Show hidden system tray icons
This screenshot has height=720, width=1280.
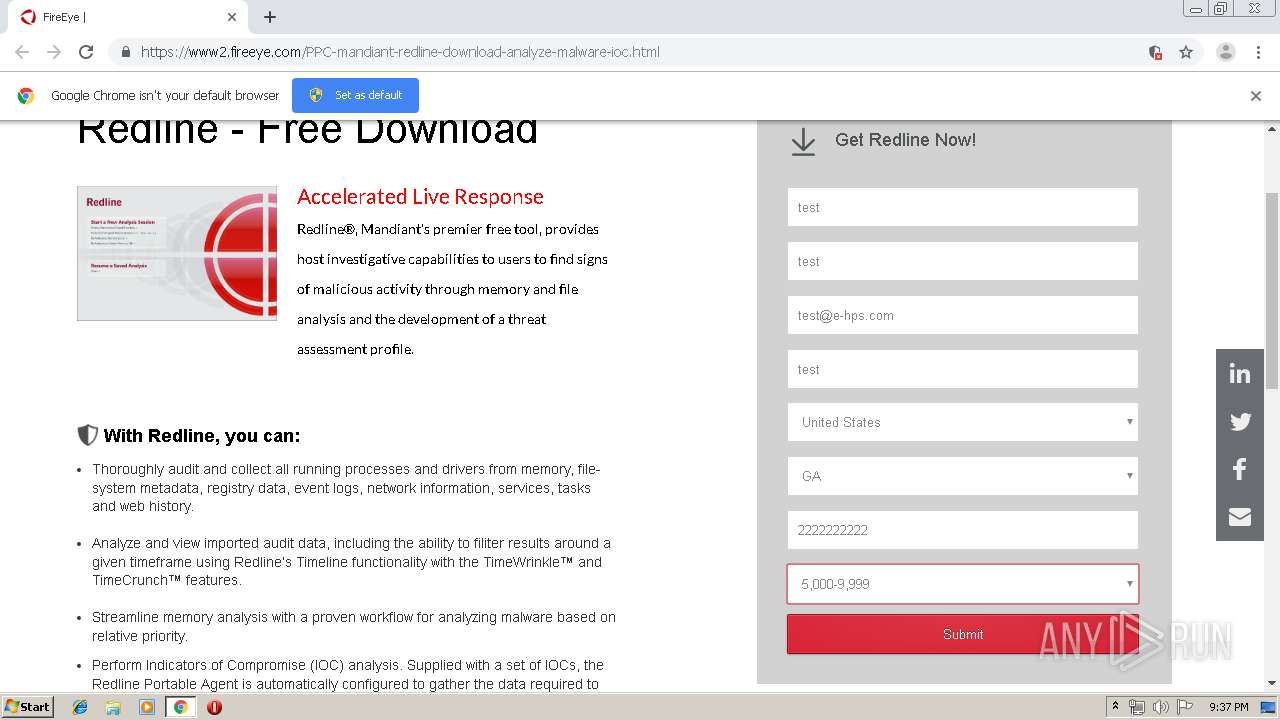pos(1115,707)
